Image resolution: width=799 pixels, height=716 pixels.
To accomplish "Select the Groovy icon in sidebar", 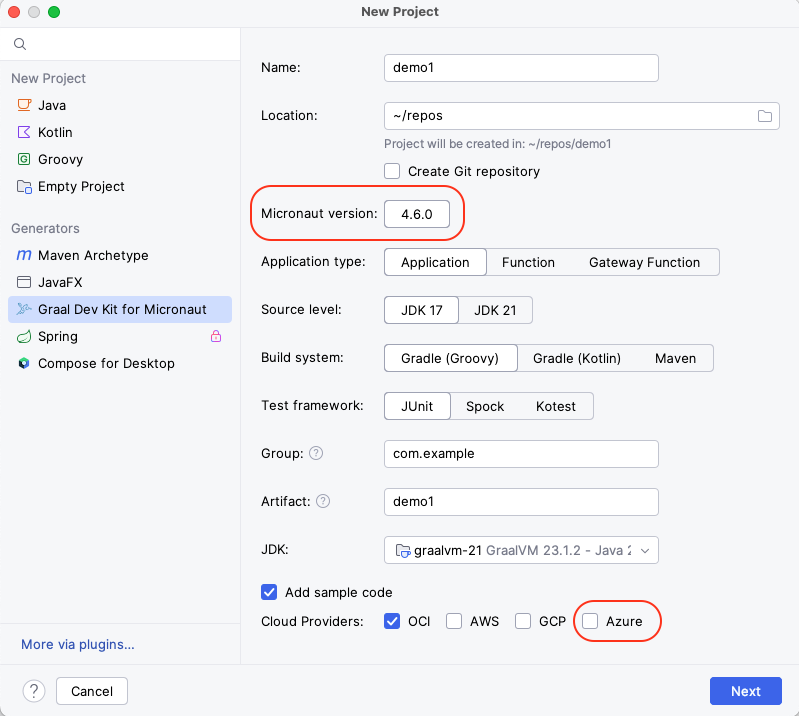I will pyautogui.click(x=24, y=159).
